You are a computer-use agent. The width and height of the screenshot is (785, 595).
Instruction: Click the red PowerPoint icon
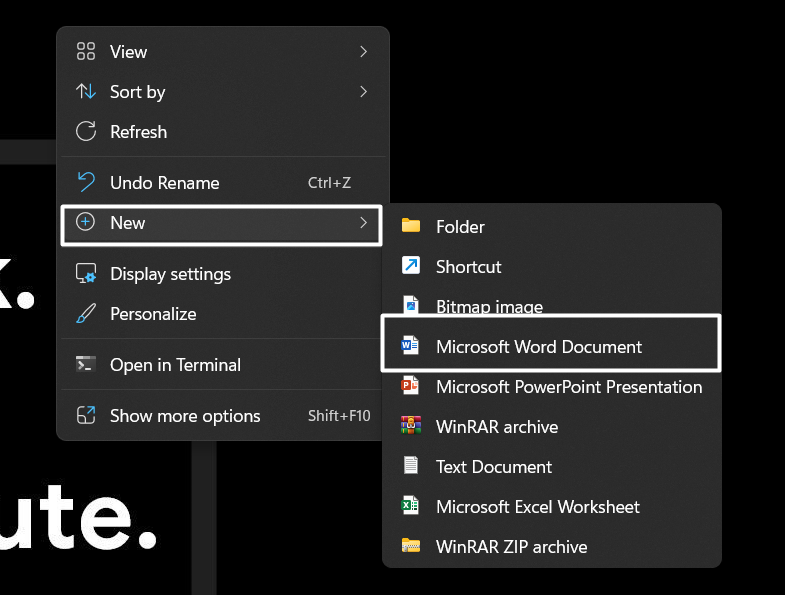(x=410, y=386)
